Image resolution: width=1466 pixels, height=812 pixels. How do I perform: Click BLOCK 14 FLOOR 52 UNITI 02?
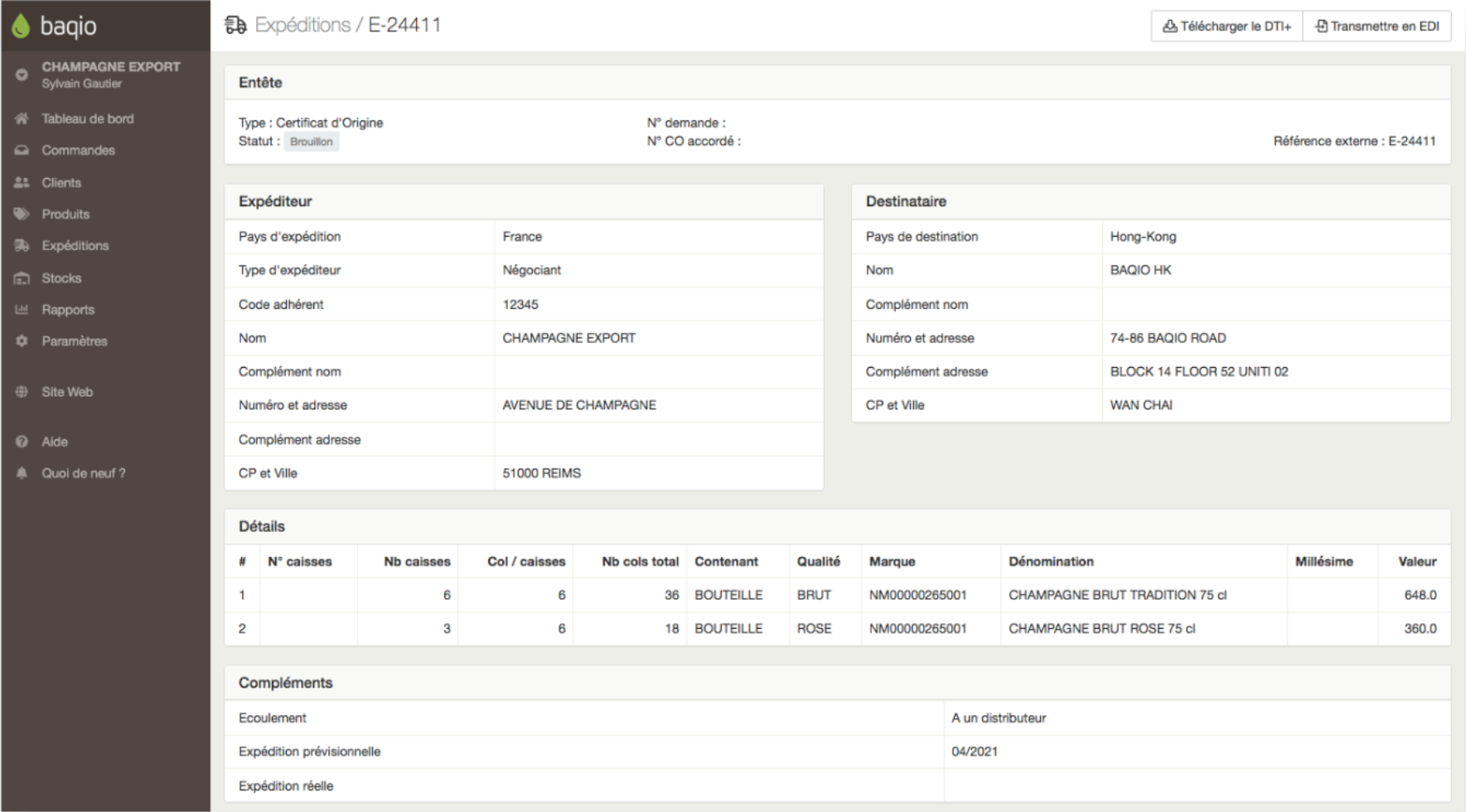point(1199,372)
